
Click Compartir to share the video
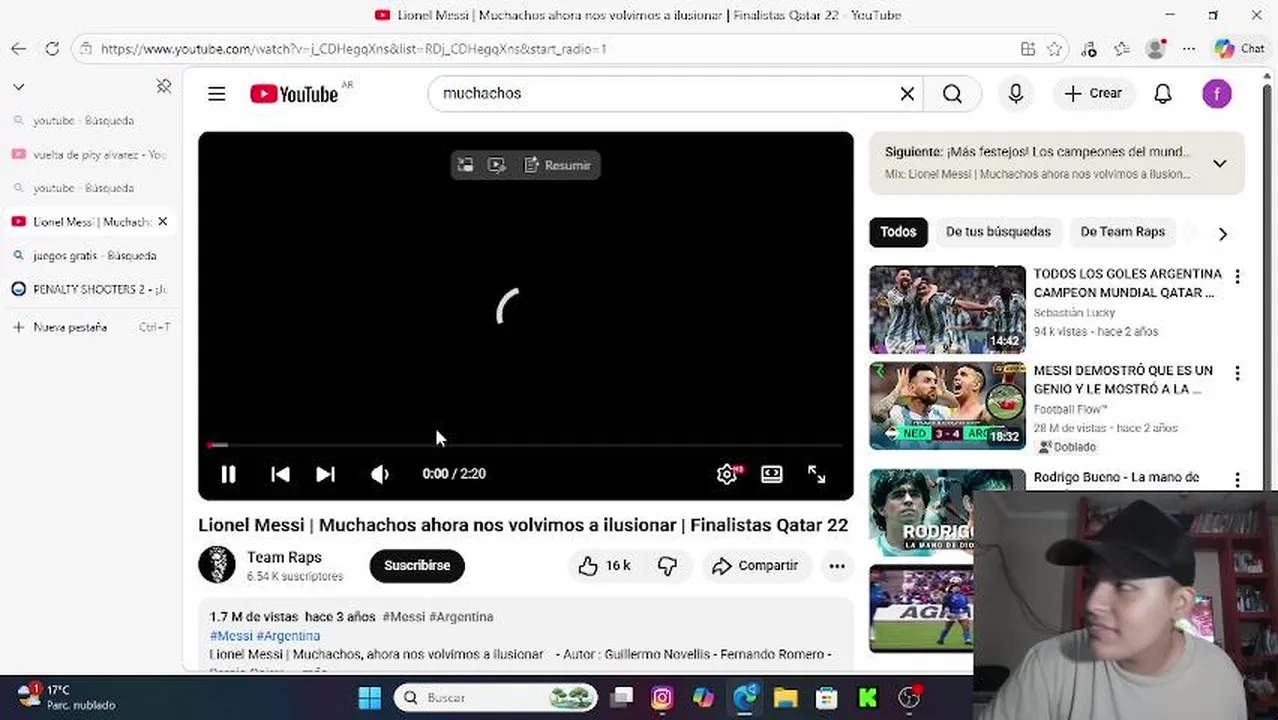pyautogui.click(x=755, y=566)
